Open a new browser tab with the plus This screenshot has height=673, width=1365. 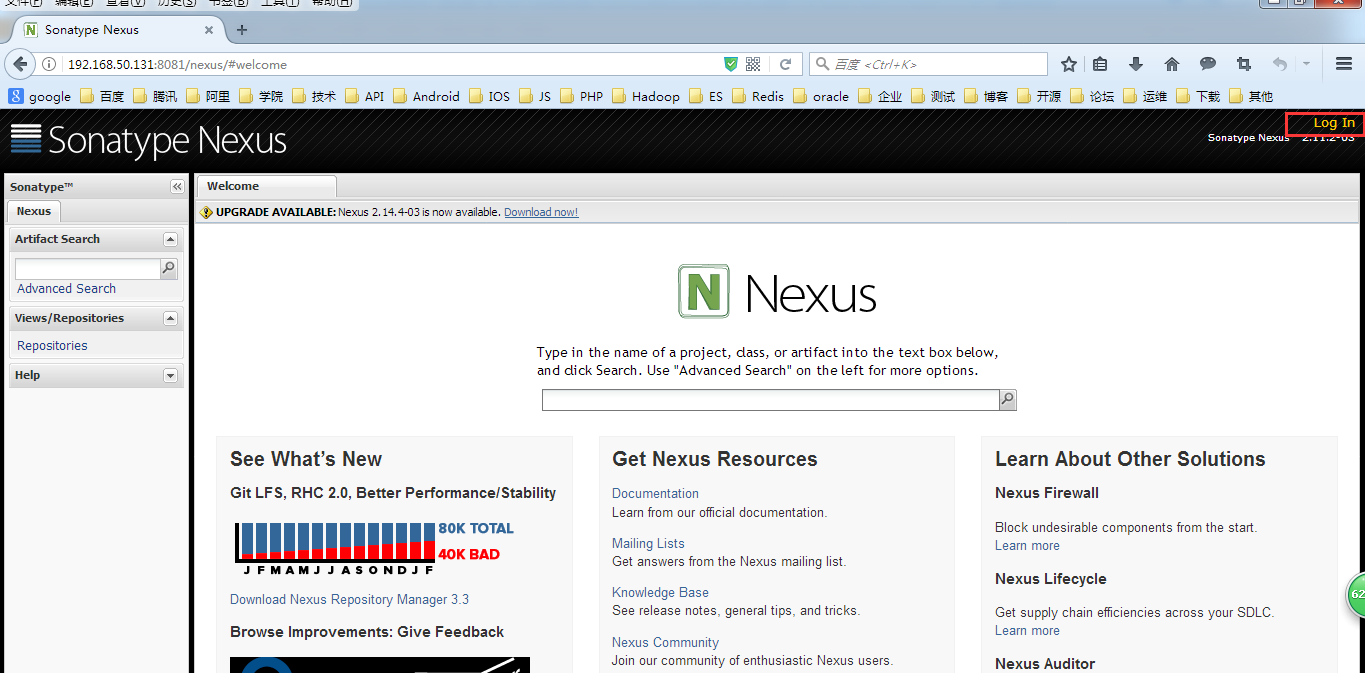242,30
